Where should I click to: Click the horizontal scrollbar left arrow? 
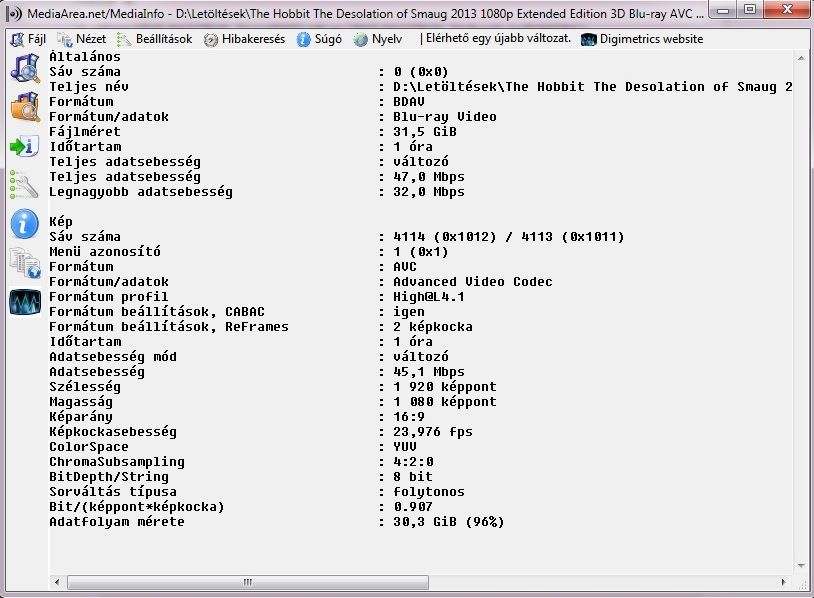[57, 582]
